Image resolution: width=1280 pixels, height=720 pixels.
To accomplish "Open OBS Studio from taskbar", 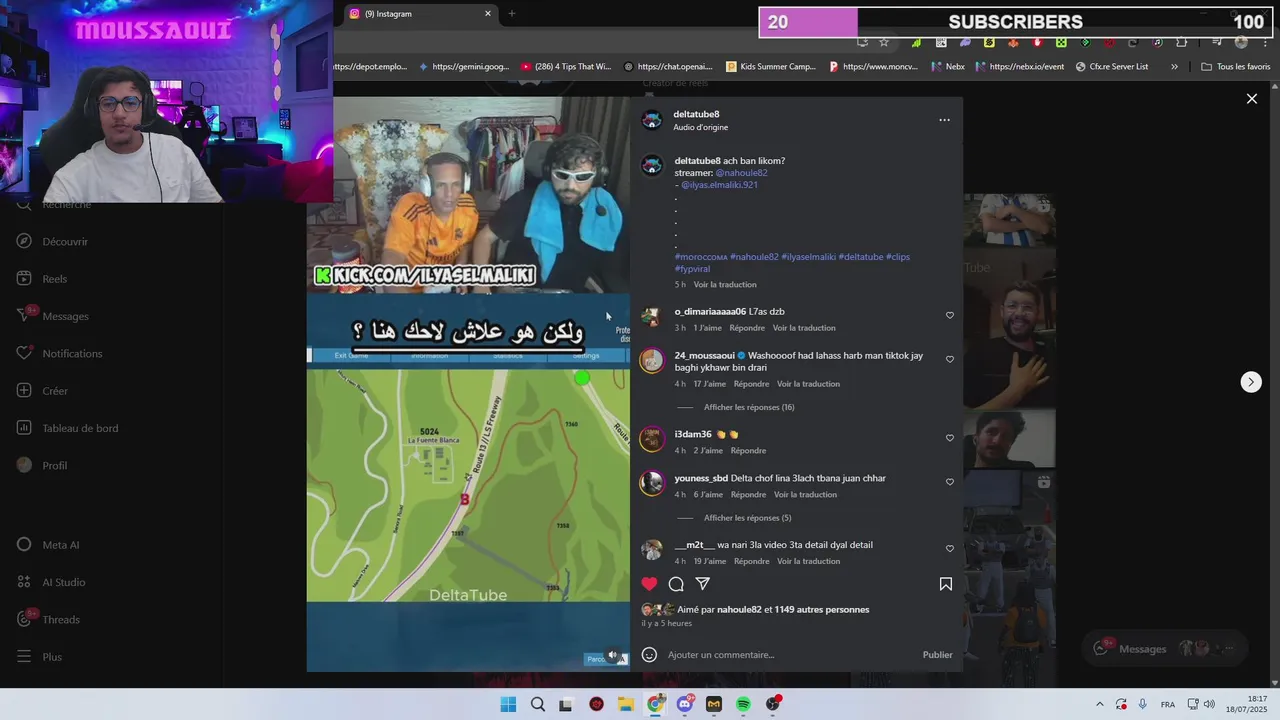I will [x=773, y=705].
